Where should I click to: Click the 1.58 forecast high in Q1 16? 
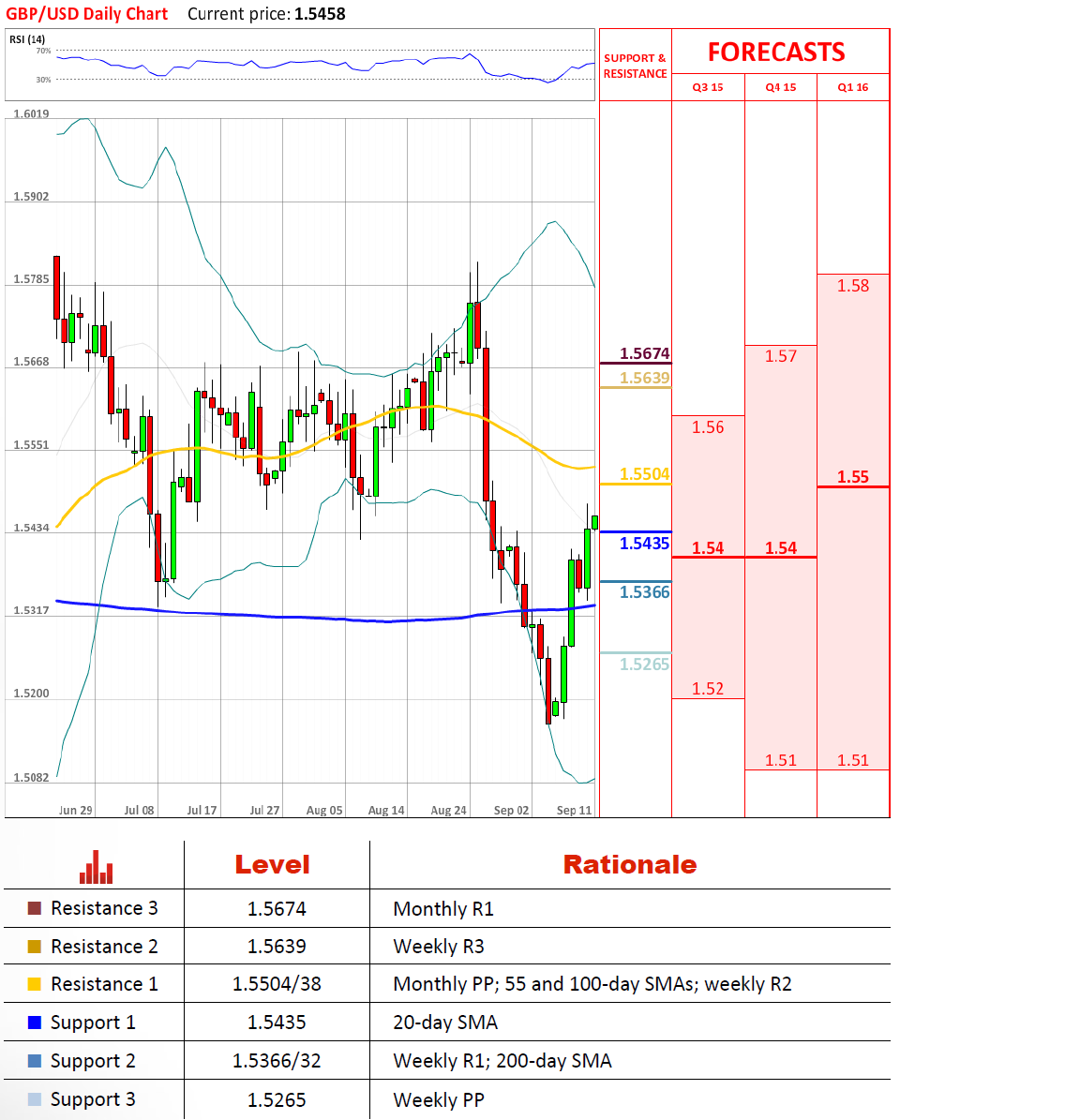coord(853,286)
